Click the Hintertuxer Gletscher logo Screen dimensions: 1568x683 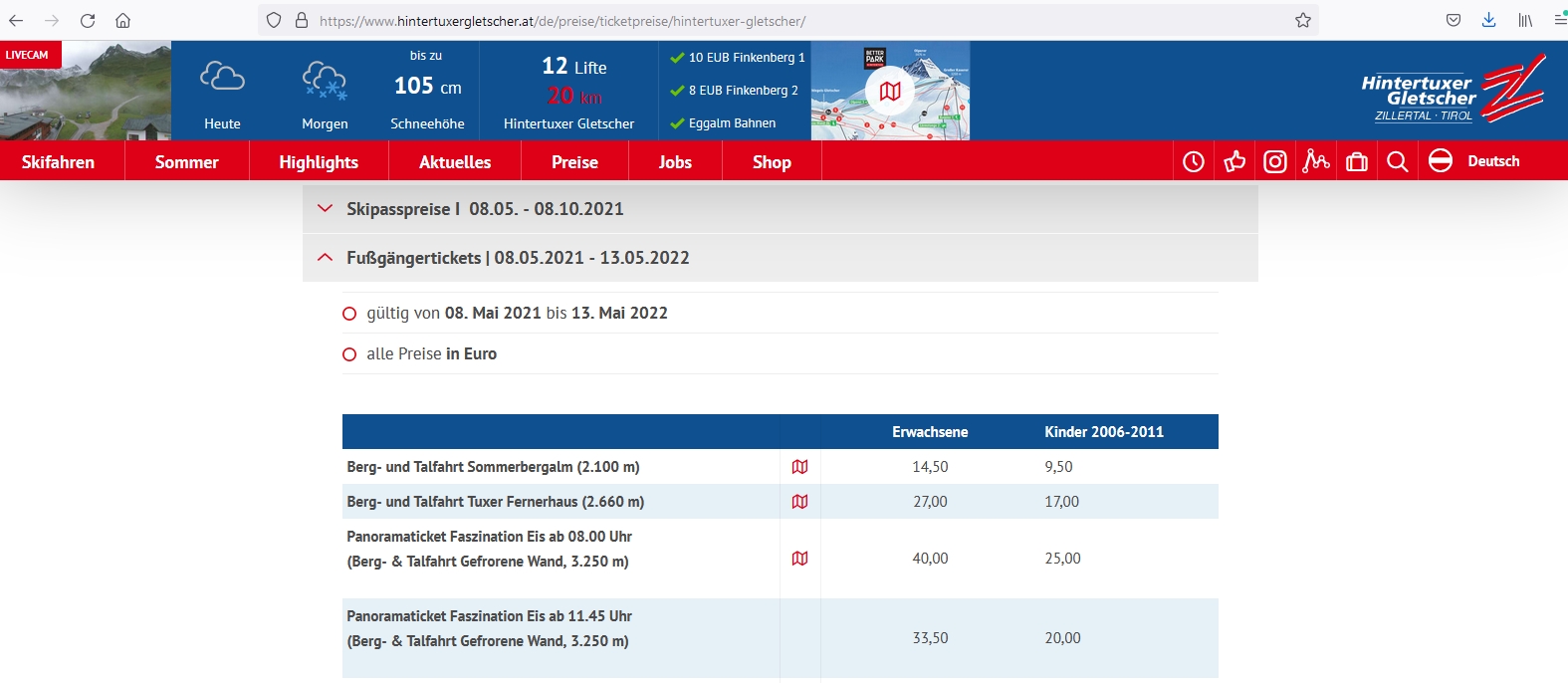(x=1453, y=92)
